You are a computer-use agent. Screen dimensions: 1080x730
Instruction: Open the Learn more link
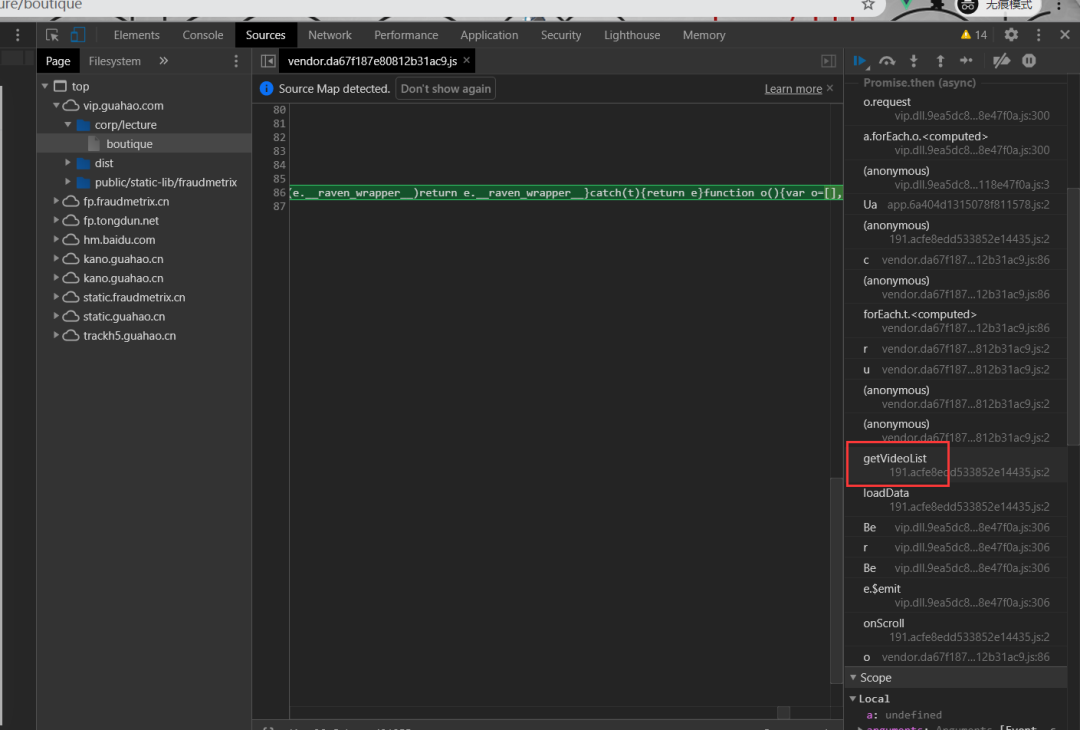(x=793, y=89)
